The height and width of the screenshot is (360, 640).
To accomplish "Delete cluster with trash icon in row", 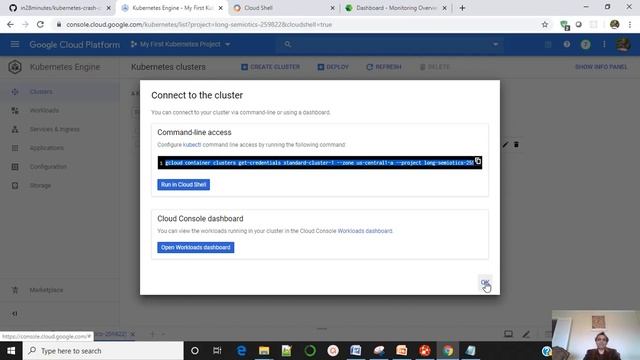I will pyautogui.click(x=516, y=144).
